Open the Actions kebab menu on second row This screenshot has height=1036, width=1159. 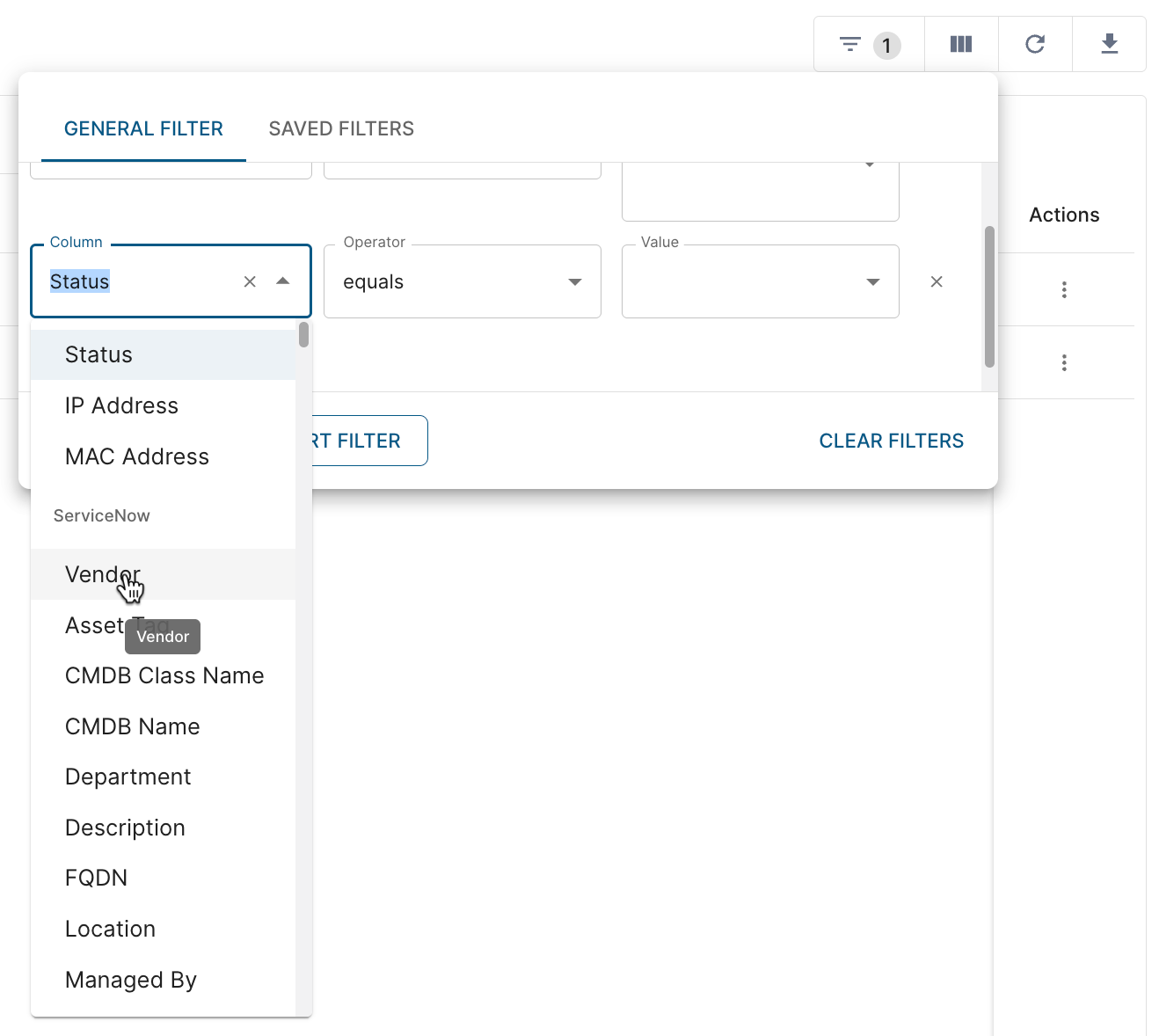point(1064,362)
